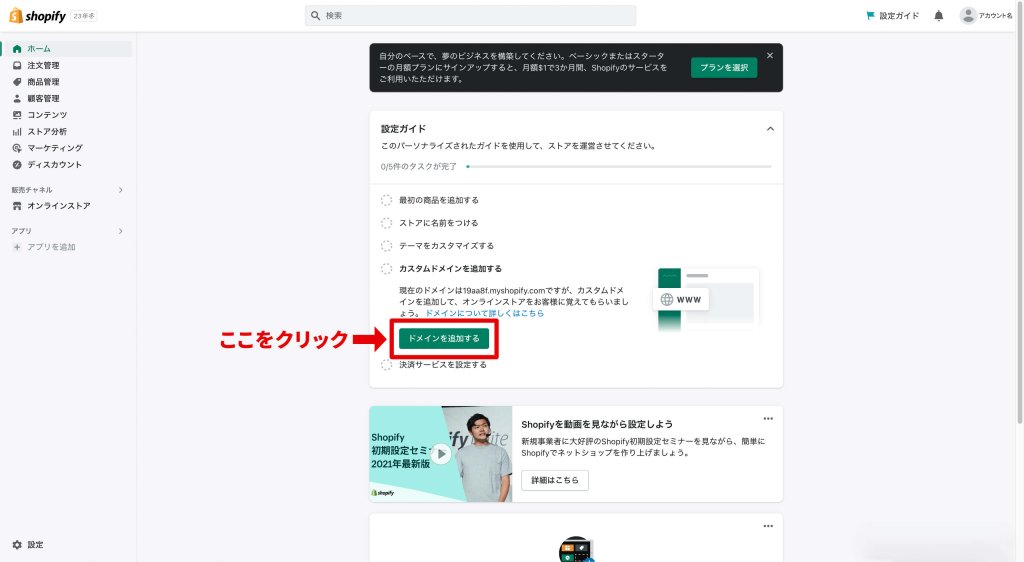Click the search input field
Screen dimensions: 1024x562
coord(470,16)
